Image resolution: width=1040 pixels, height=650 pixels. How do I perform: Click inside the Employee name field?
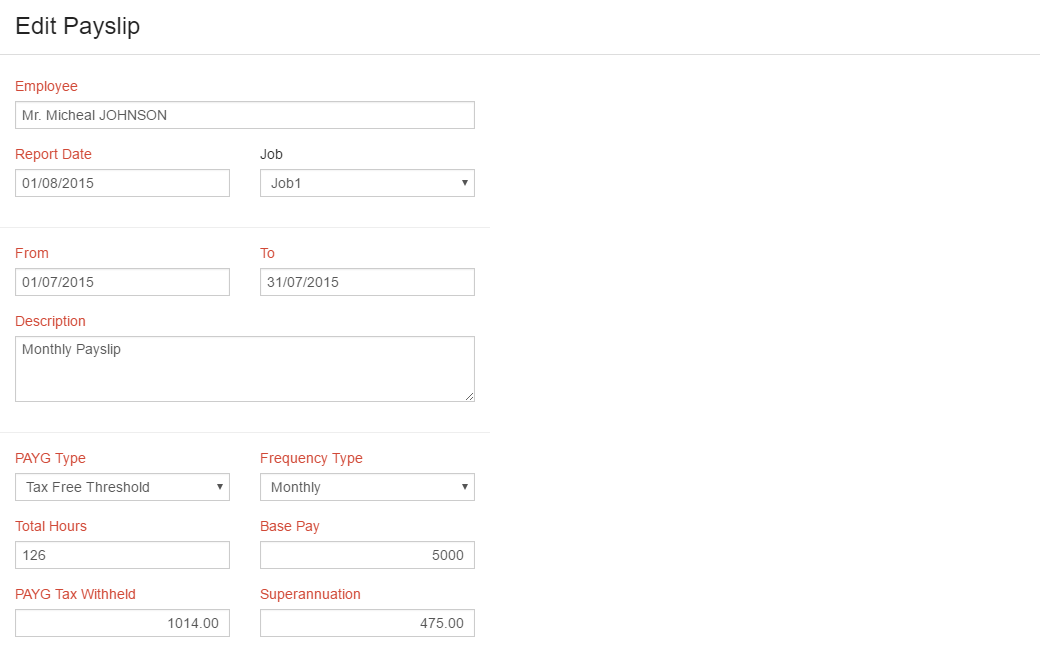pos(244,115)
